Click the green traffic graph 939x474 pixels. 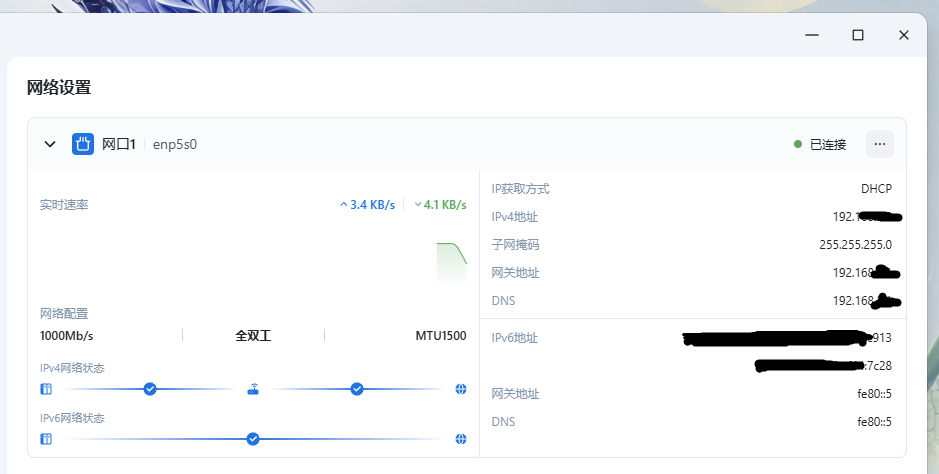(x=452, y=262)
